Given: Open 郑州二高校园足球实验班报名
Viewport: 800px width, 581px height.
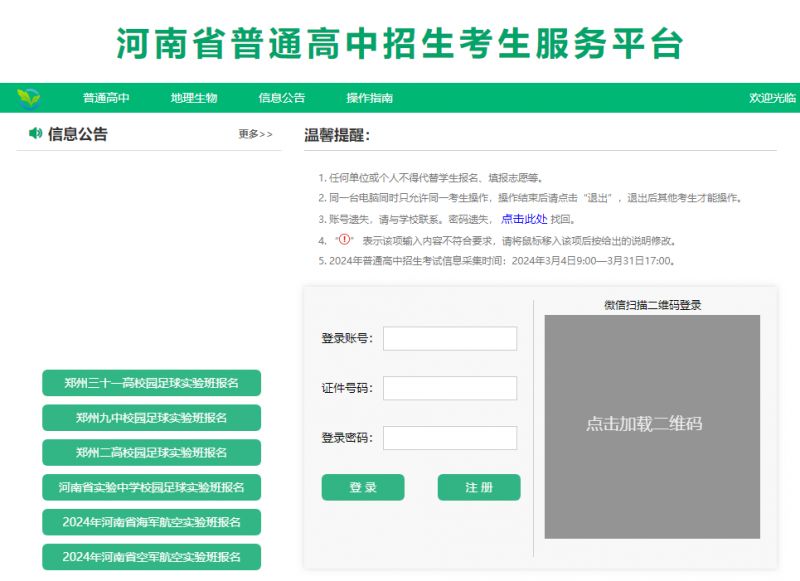Looking at the screenshot, I should point(152,452).
